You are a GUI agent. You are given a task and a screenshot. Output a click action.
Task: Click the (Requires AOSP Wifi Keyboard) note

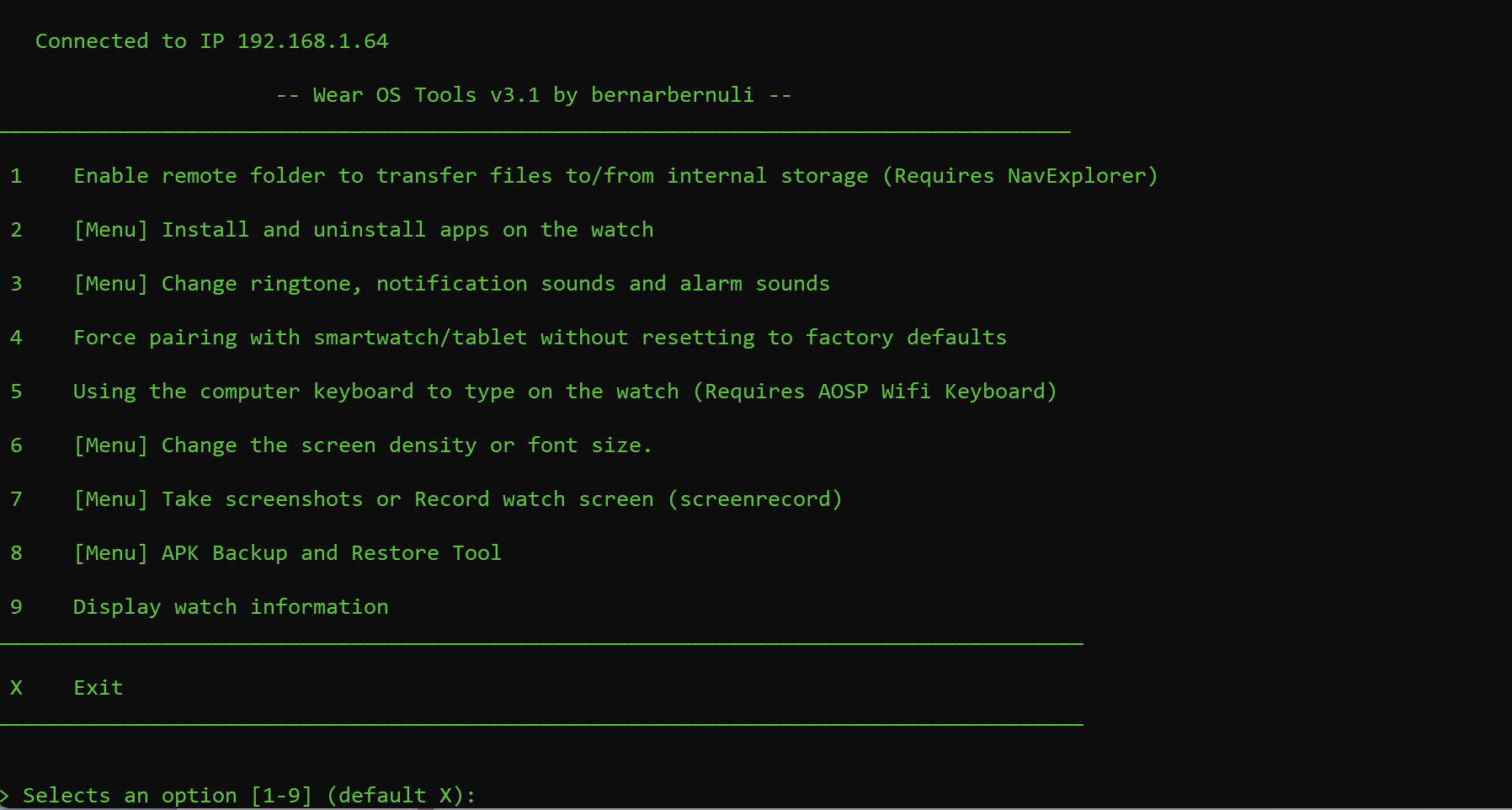click(875, 392)
